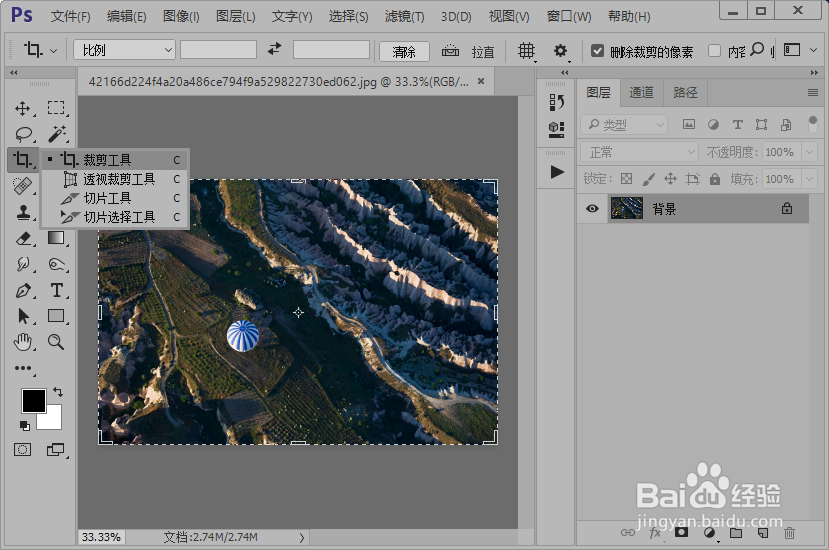Select the Path Selection tool
Image resolution: width=829 pixels, height=550 pixels.
(x=23, y=316)
